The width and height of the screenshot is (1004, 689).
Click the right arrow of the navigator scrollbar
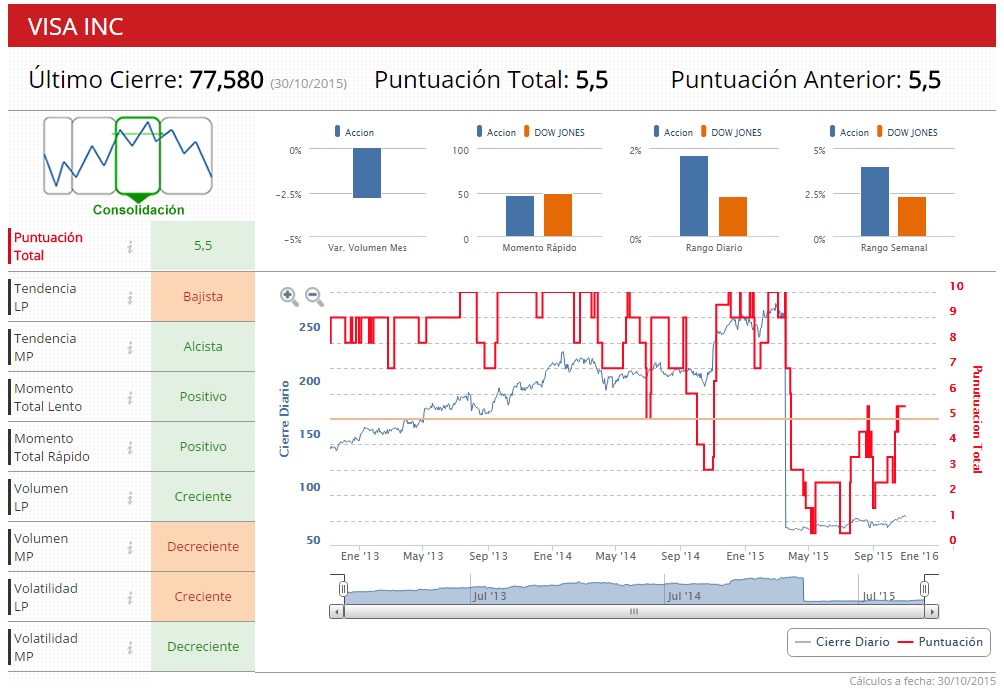coord(932,612)
